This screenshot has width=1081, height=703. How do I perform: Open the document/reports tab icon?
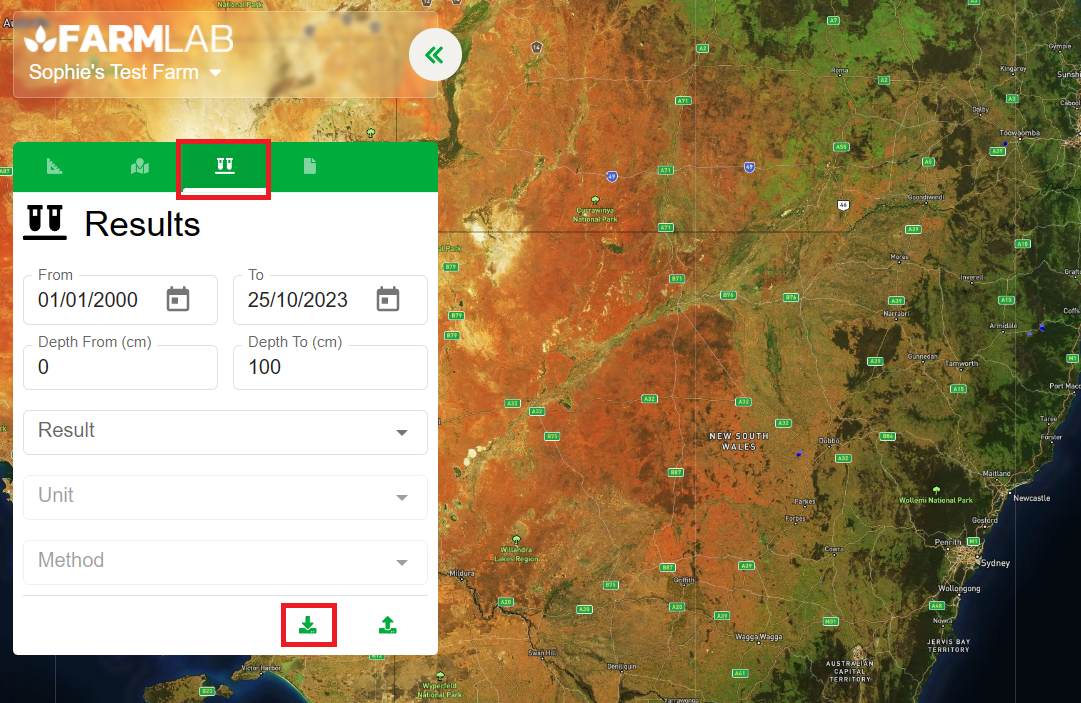310,166
